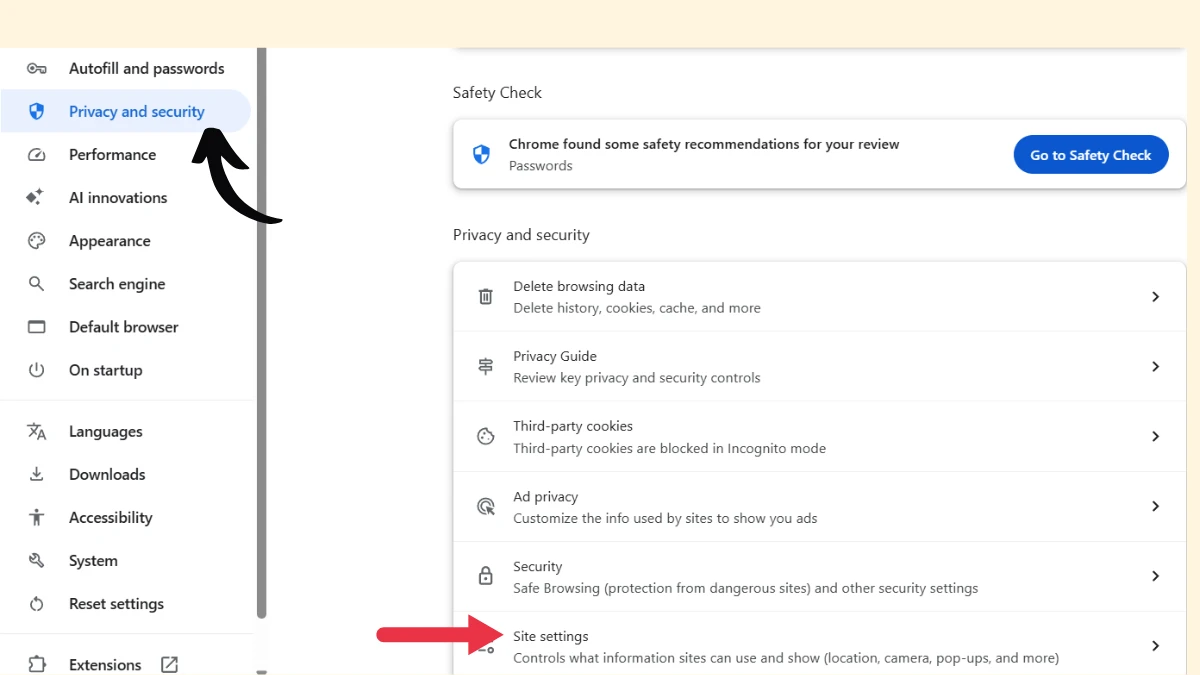Click the On startup power icon

point(37,370)
